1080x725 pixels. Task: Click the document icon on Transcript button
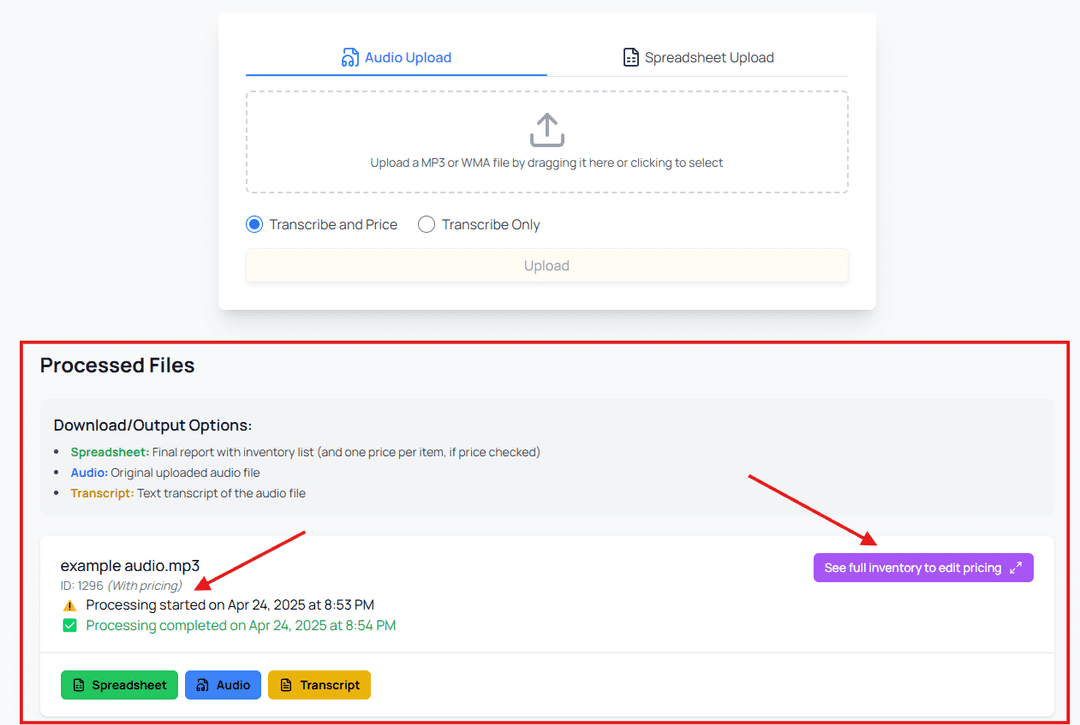point(286,685)
